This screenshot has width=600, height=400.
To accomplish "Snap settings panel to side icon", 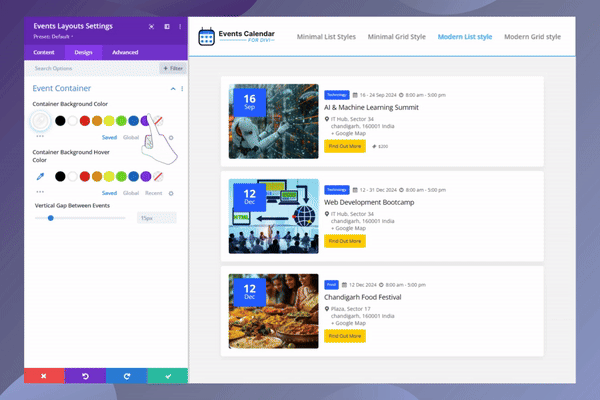I will click(167, 26).
